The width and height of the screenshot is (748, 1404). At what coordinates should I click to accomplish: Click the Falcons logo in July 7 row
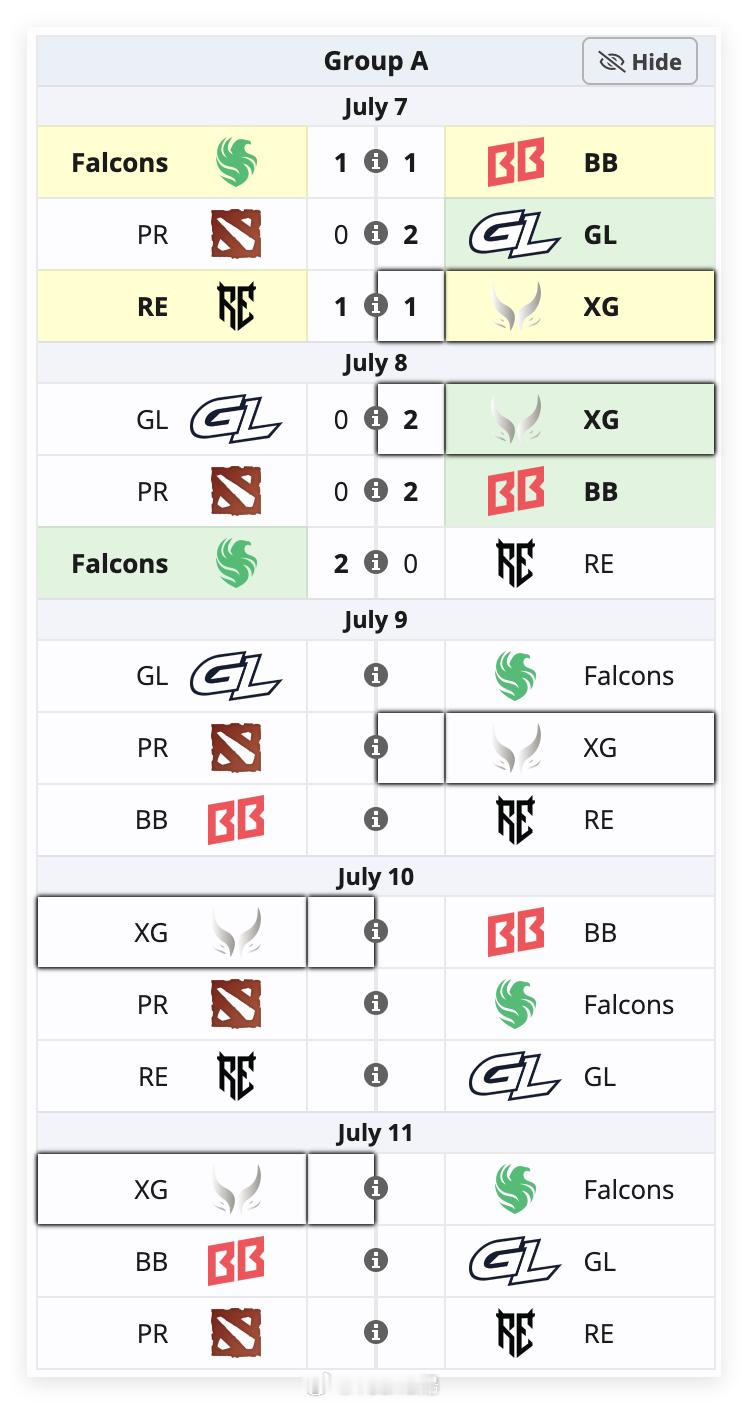(237, 162)
